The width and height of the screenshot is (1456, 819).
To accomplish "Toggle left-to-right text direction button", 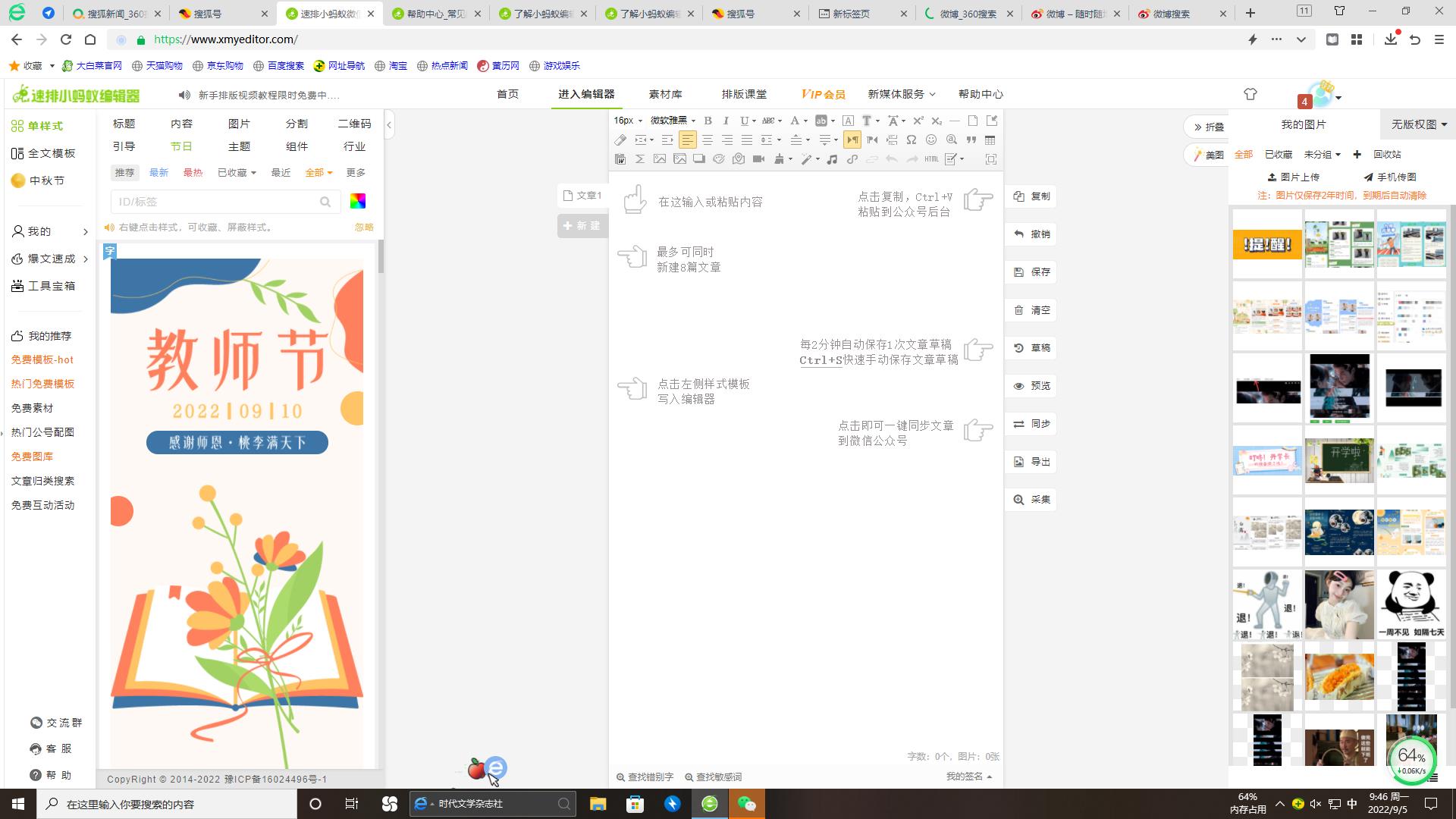I will 852,140.
